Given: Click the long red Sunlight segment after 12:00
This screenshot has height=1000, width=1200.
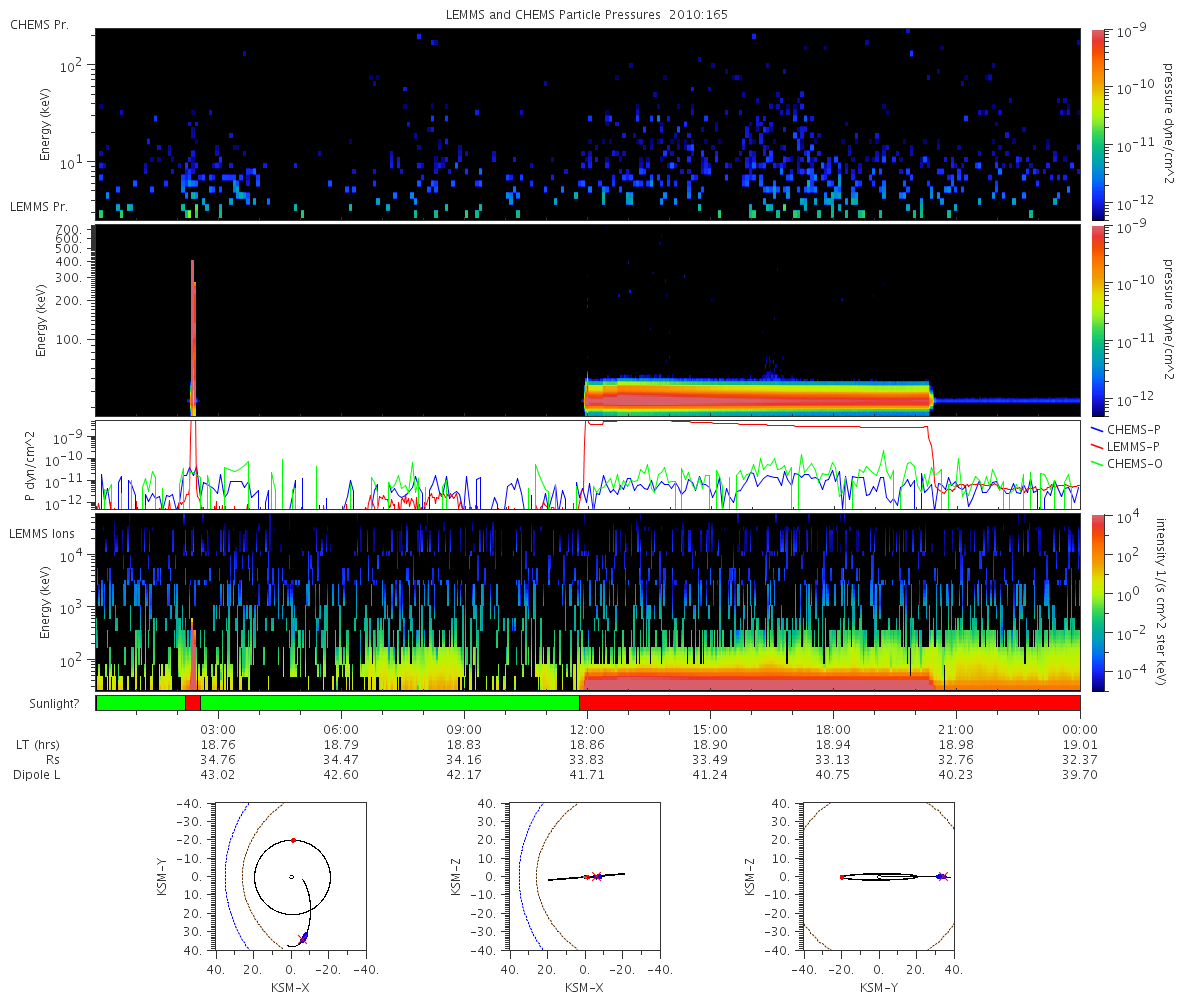Looking at the screenshot, I should pyautogui.click(x=830, y=703).
